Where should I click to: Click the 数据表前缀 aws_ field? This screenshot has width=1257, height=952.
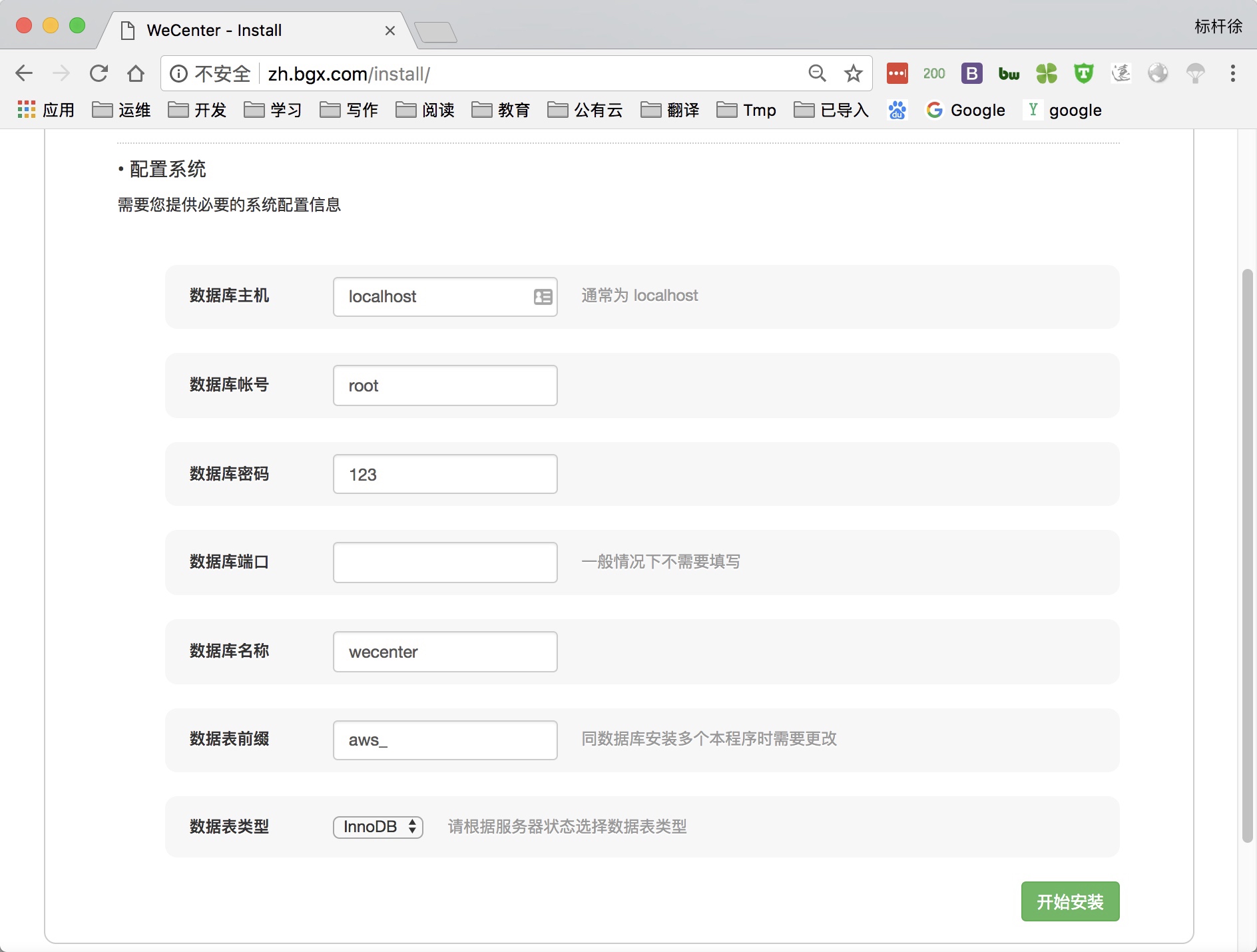(x=445, y=740)
